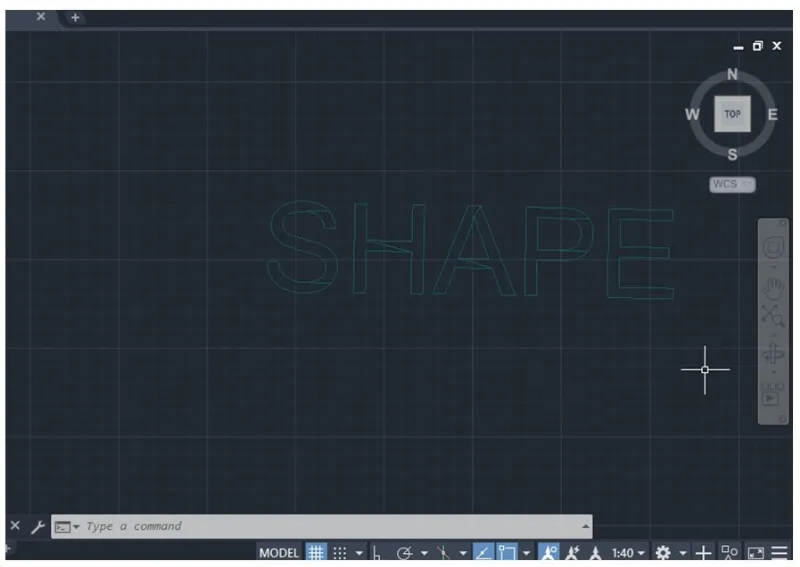The image size is (800, 567).
Task: Click the command line customize wrench icon
Action: pyautogui.click(x=37, y=526)
